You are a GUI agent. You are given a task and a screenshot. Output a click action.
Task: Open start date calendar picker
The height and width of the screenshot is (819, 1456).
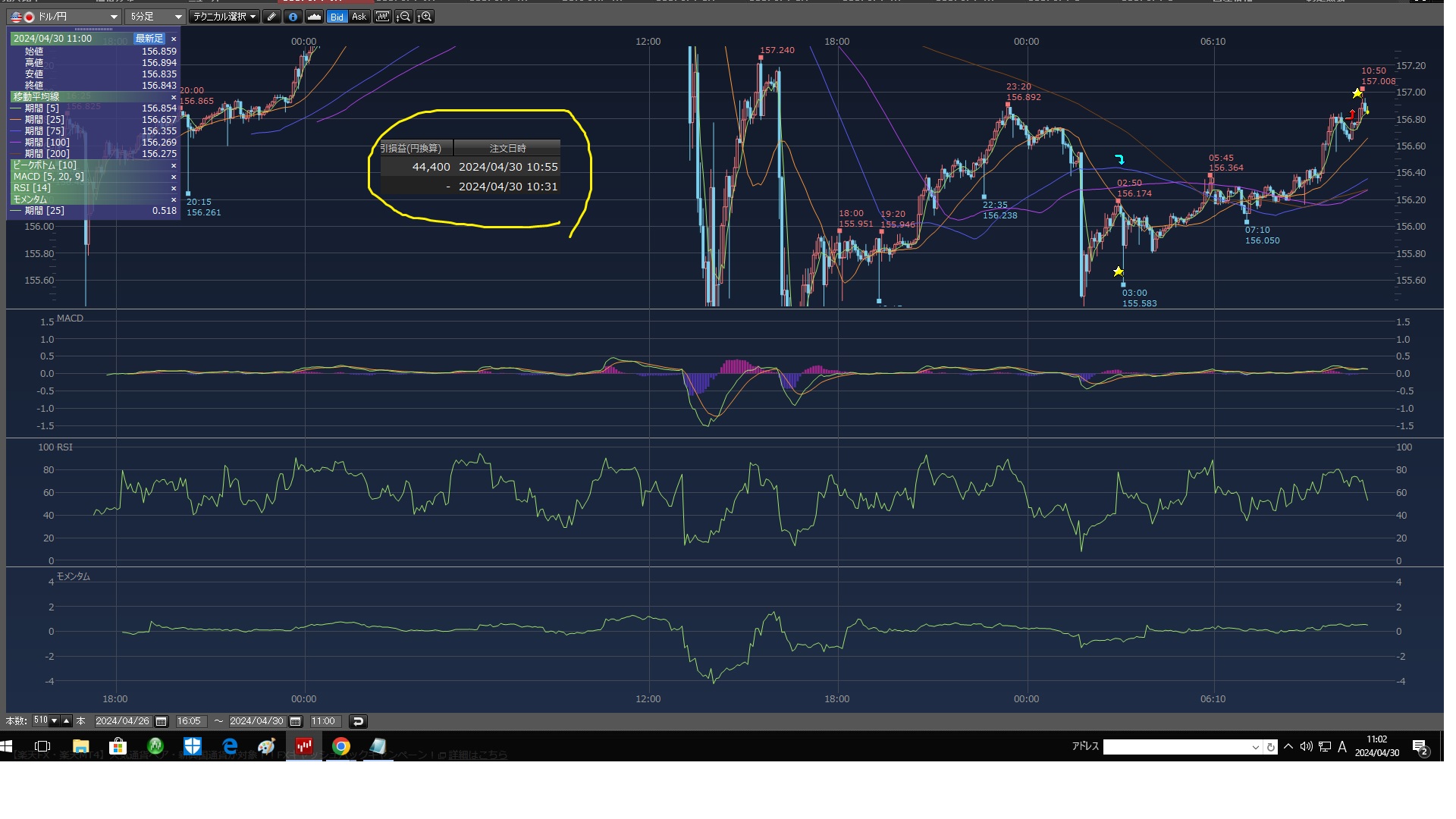tap(161, 721)
